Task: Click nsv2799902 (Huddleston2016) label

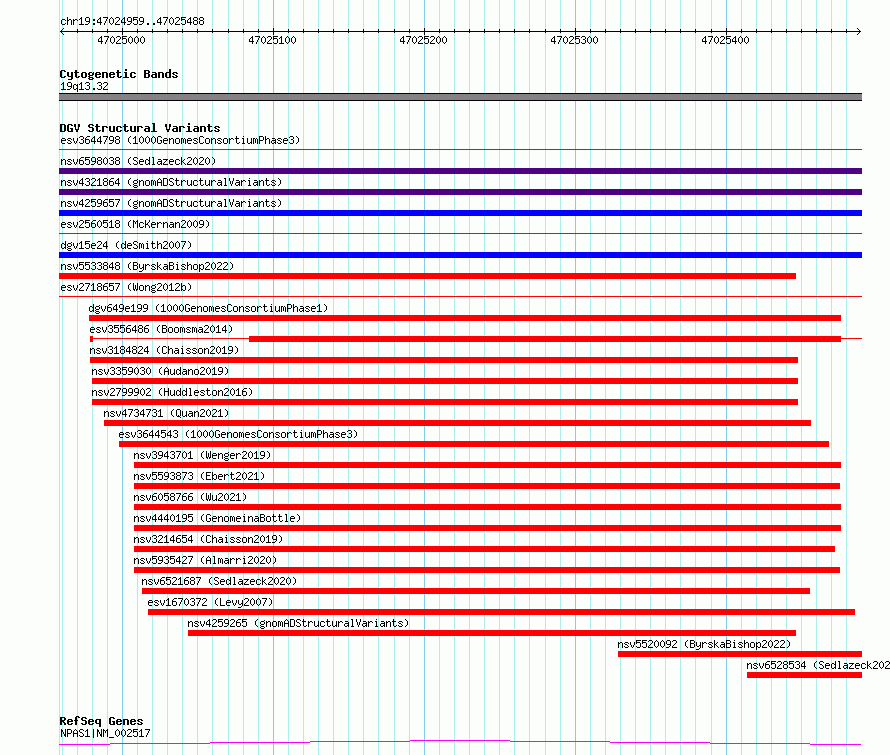Action: tap(172, 392)
